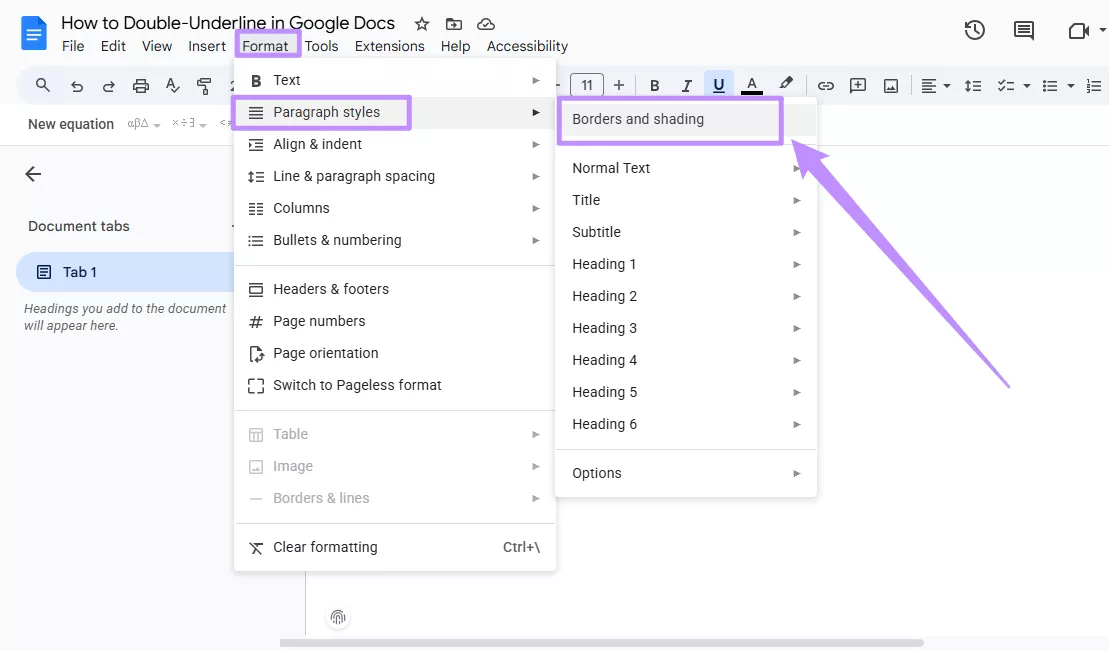Adjust line and paragraph spacing icon
Screen dimensions: 1109x651
[973, 85]
